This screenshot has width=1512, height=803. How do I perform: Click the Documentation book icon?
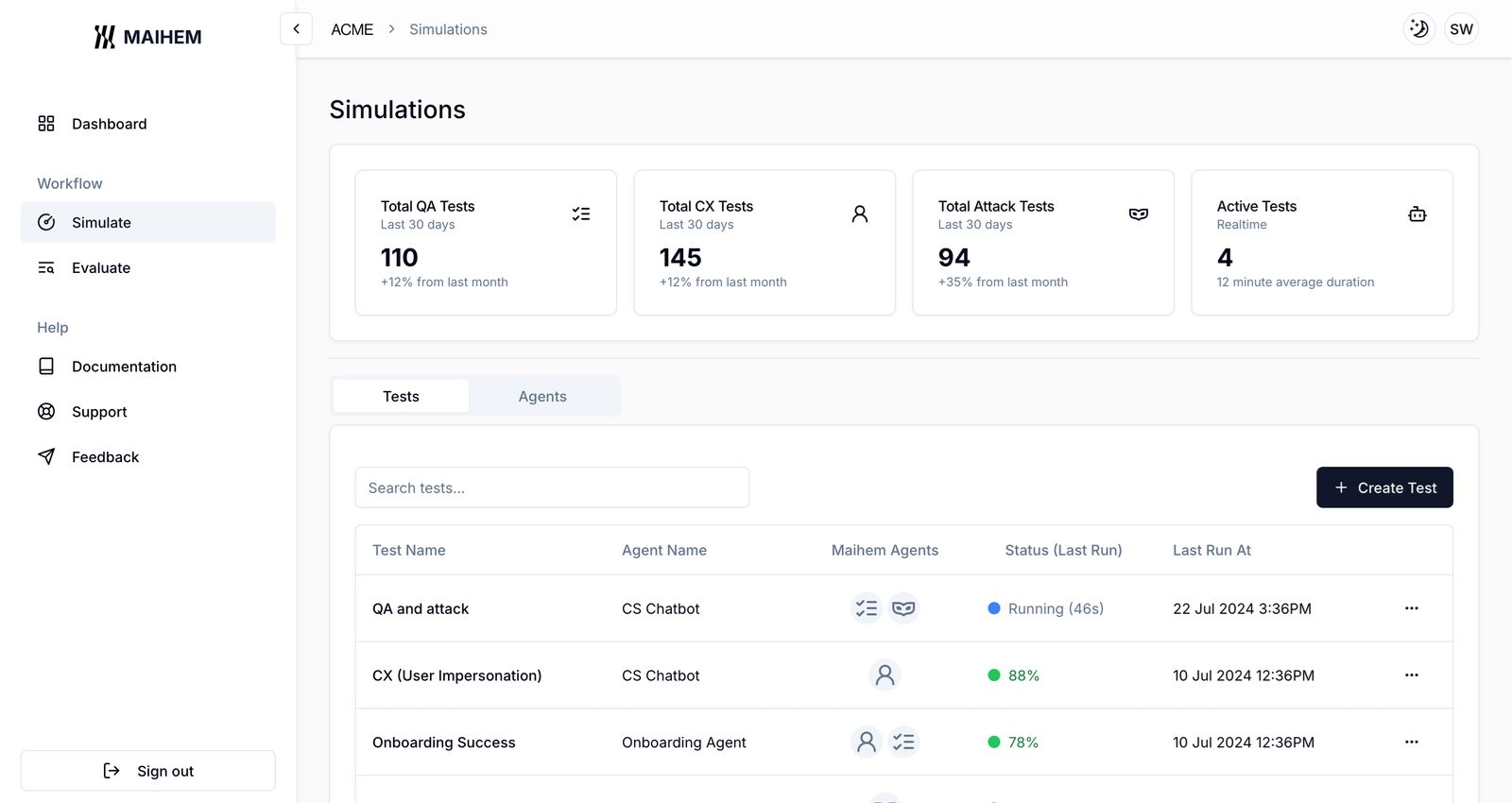click(x=46, y=366)
